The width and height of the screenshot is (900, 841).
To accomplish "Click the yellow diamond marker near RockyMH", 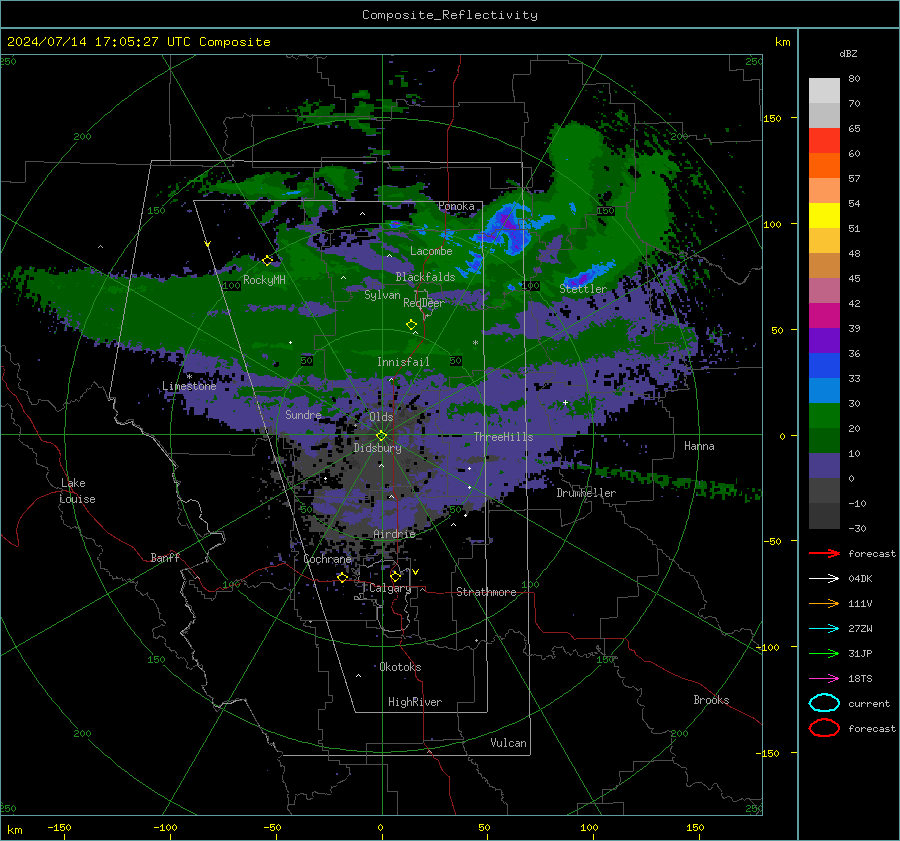I will point(267,261).
